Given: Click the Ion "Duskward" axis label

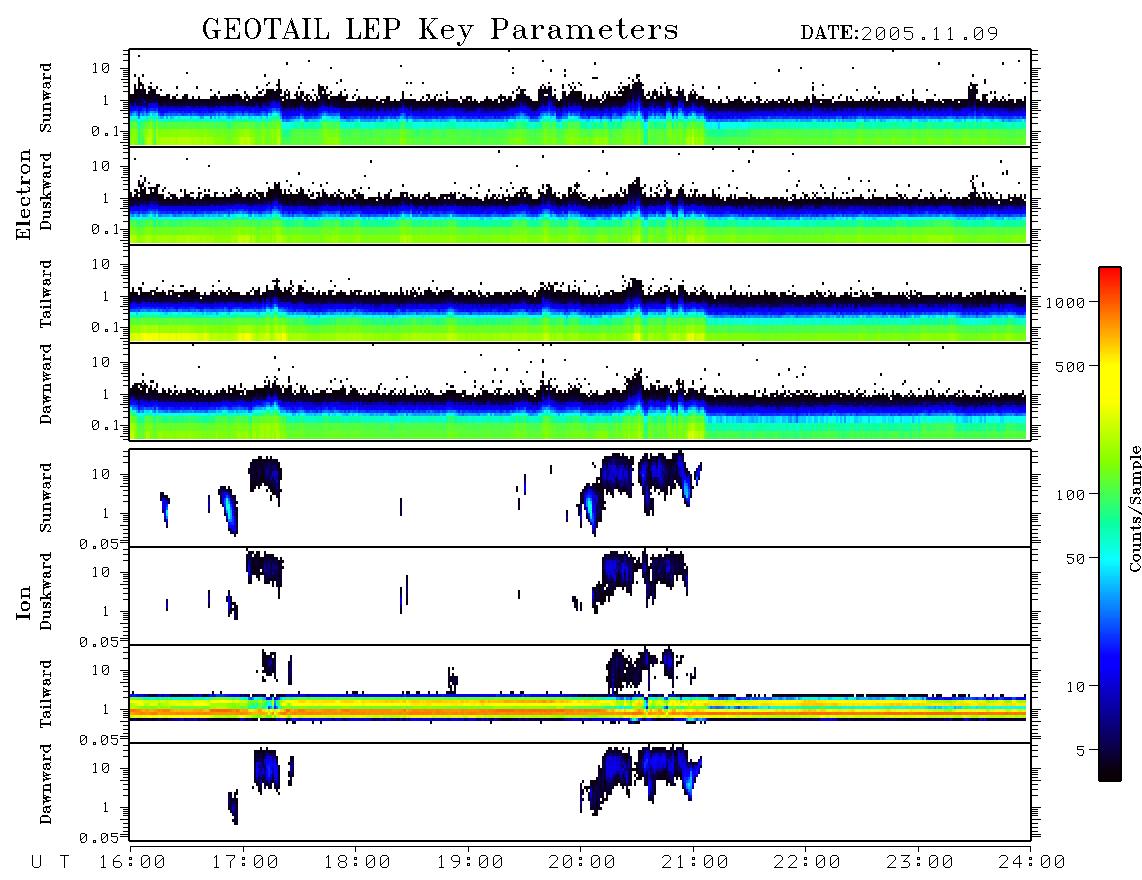Looking at the screenshot, I should 46,592.
